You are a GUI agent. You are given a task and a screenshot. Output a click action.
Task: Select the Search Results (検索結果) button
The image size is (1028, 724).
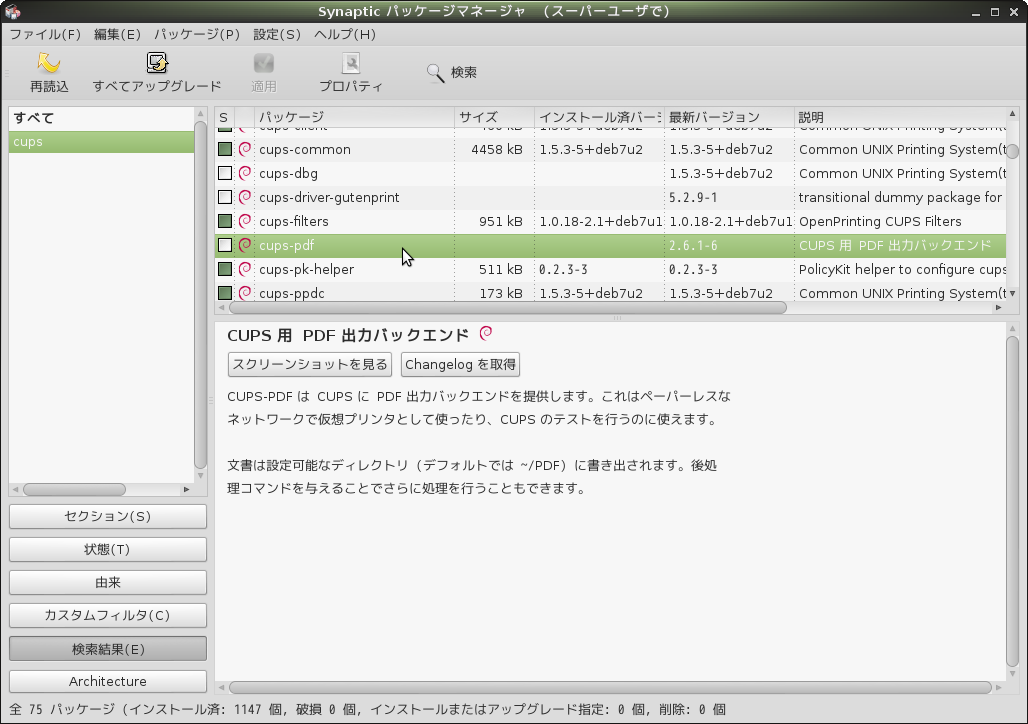[x=108, y=649]
